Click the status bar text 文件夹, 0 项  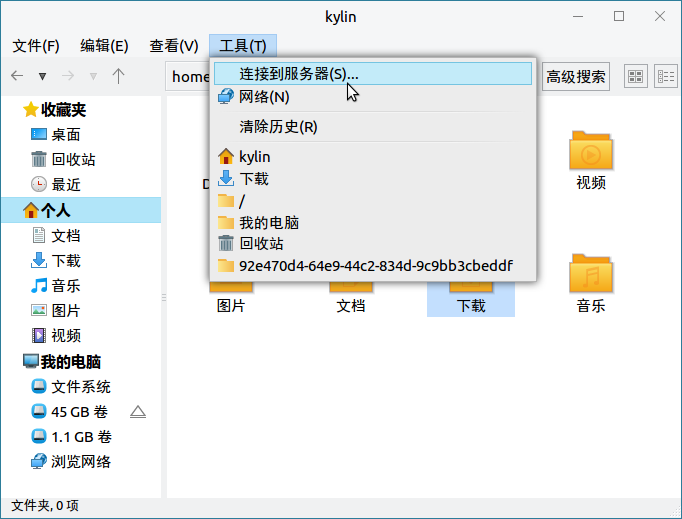[x=45, y=506]
